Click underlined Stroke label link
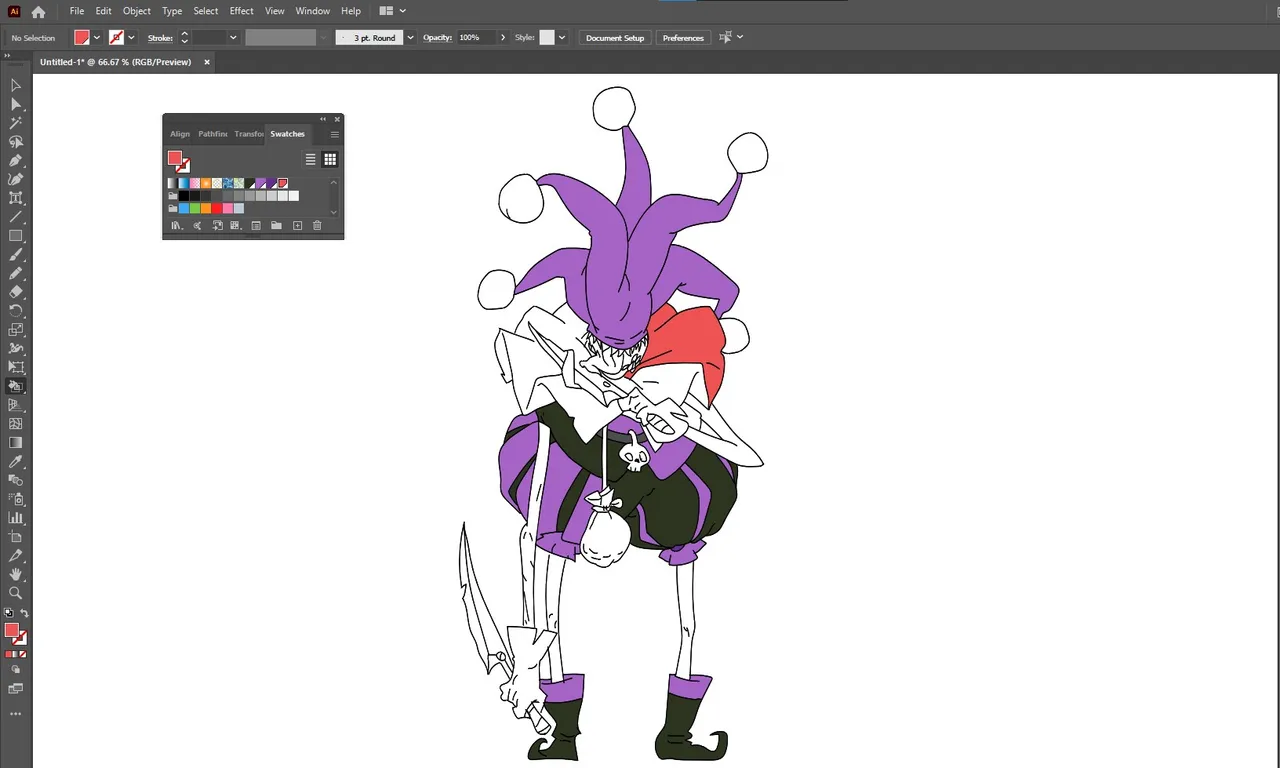 coord(160,38)
